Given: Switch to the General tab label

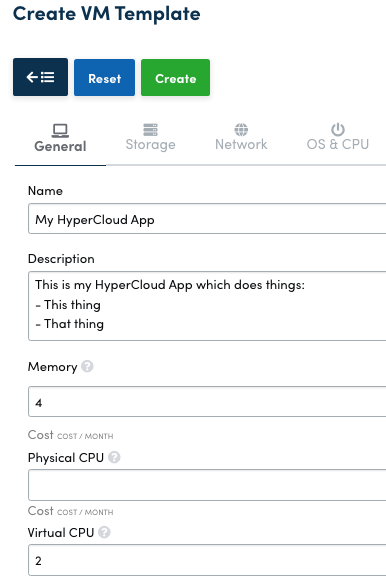Looking at the screenshot, I should point(60,146).
